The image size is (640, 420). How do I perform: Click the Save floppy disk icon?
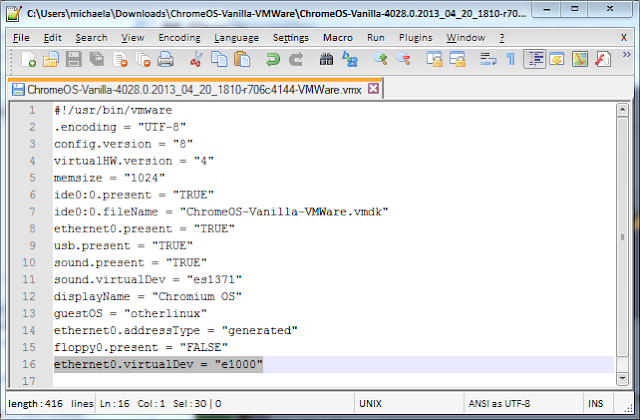[74, 59]
